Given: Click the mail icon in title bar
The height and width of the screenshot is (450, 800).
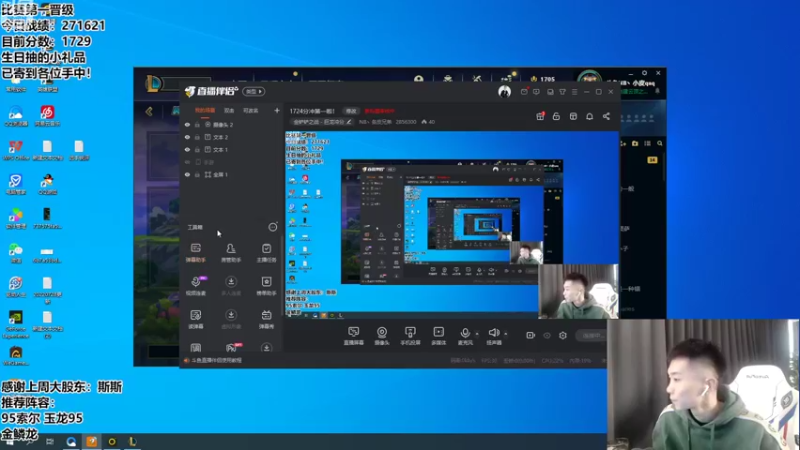Looking at the screenshot, I should click(x=524, y=92).
